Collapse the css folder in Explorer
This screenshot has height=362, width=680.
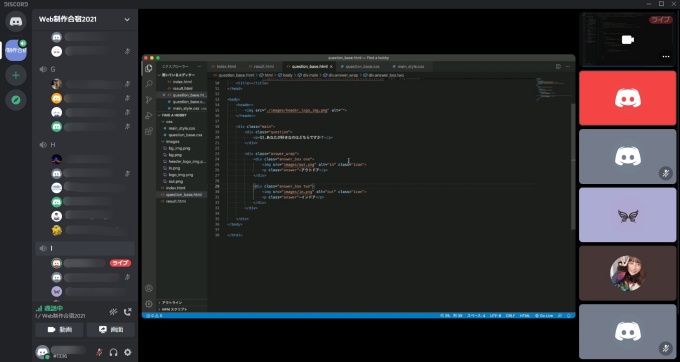coord(181,122)
